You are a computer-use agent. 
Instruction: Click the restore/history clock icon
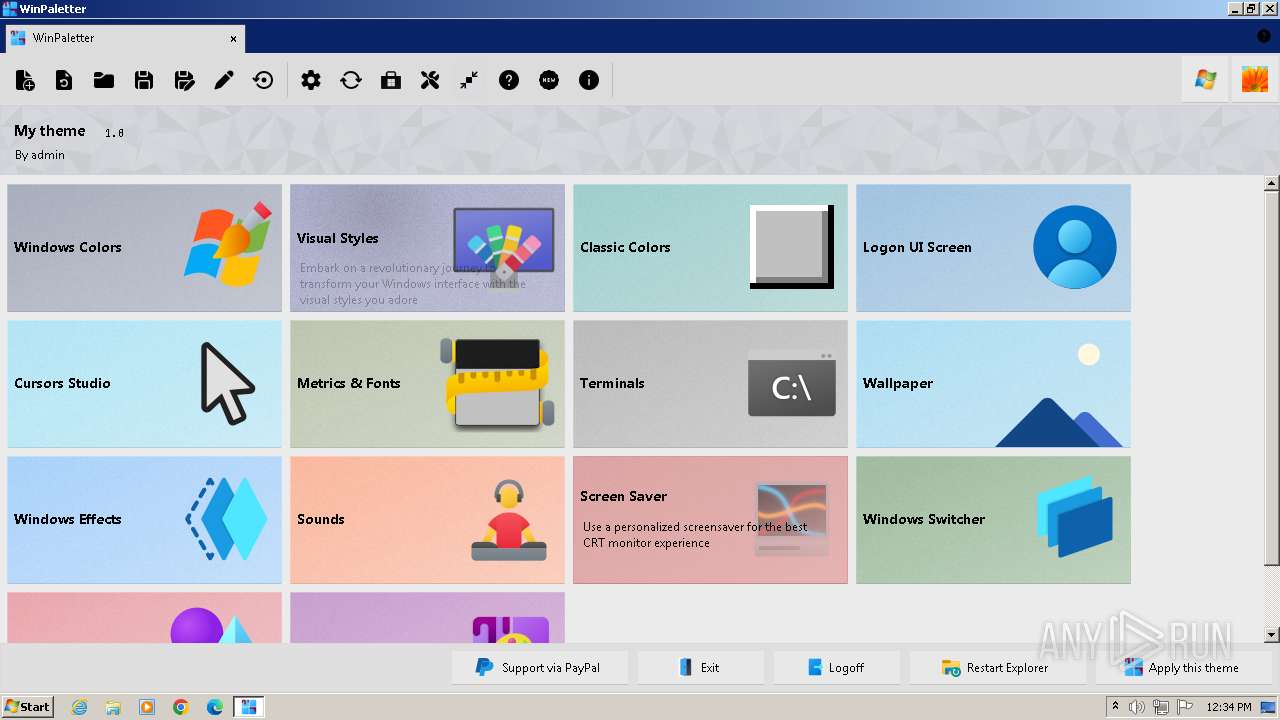coord(264,80)
